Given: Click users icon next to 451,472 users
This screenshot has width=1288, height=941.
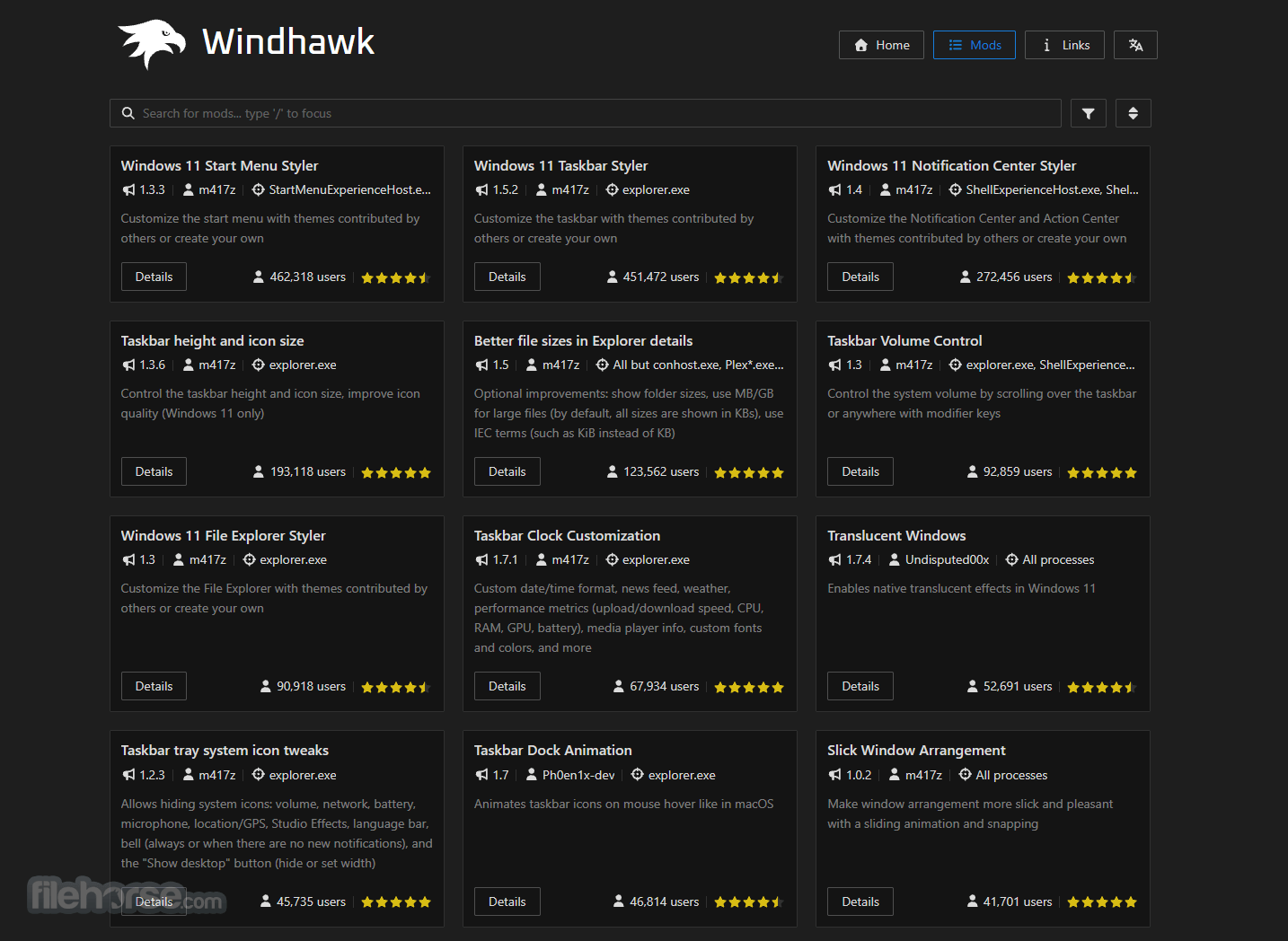Looking at the screenshot, I should [613, 277].
